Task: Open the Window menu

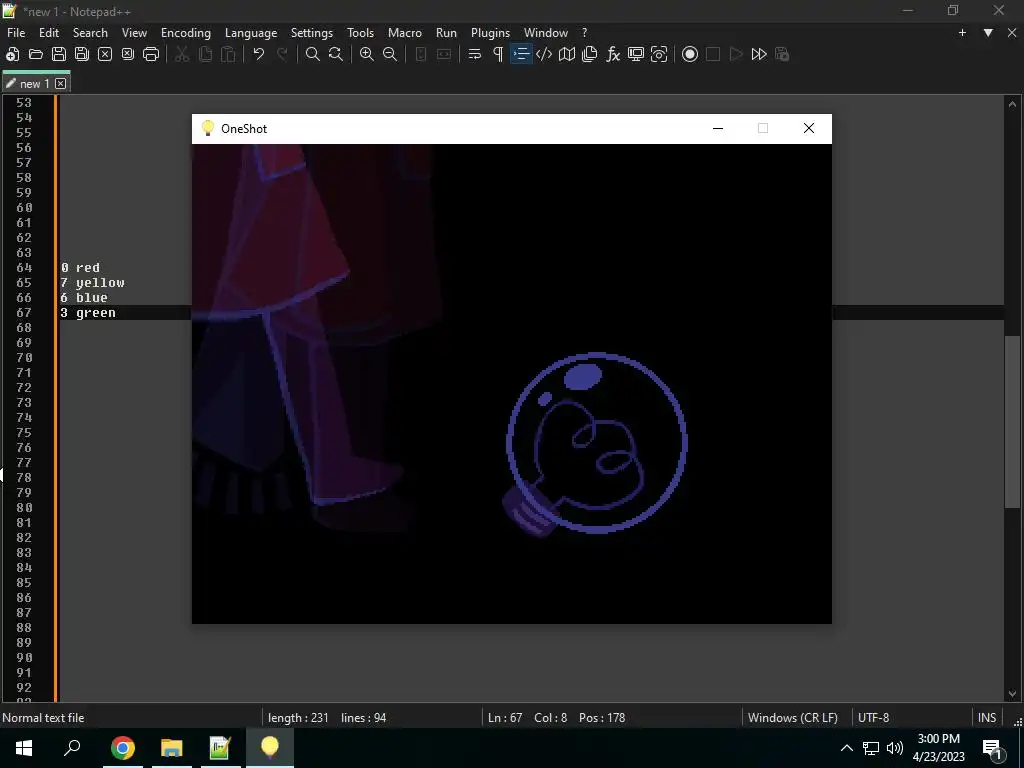Action: [x=546, y=33]
